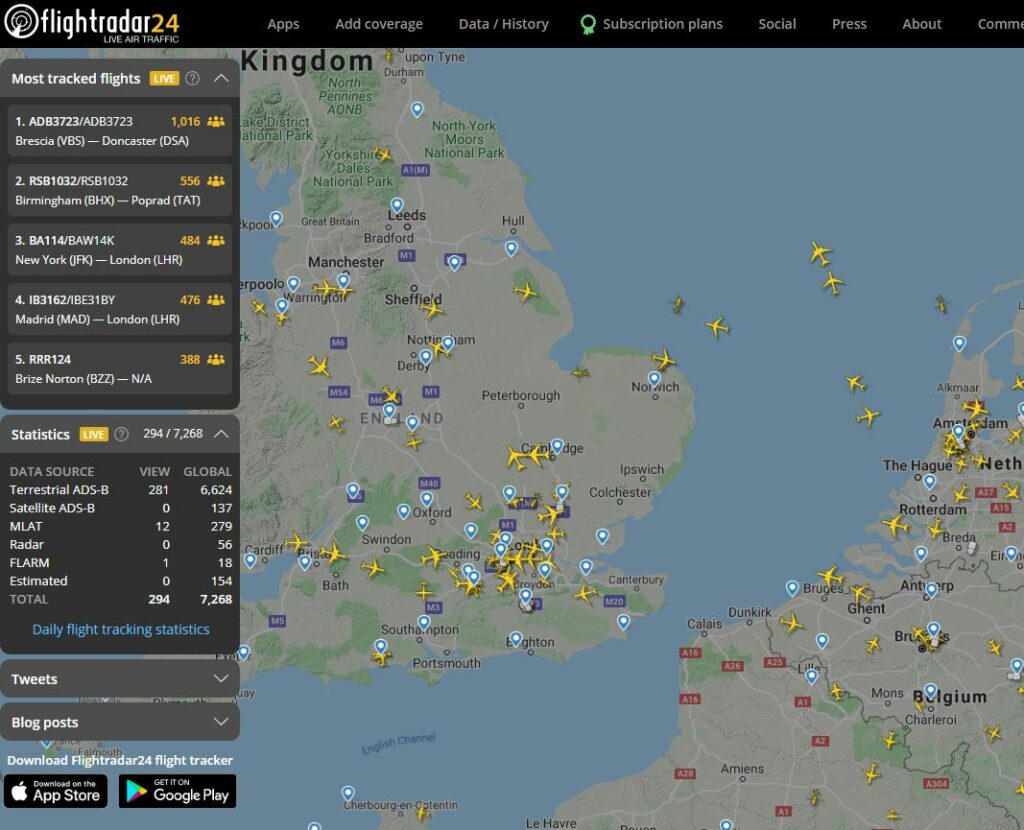Click Satellite ADS-B statistics row

tap(121, 508)
